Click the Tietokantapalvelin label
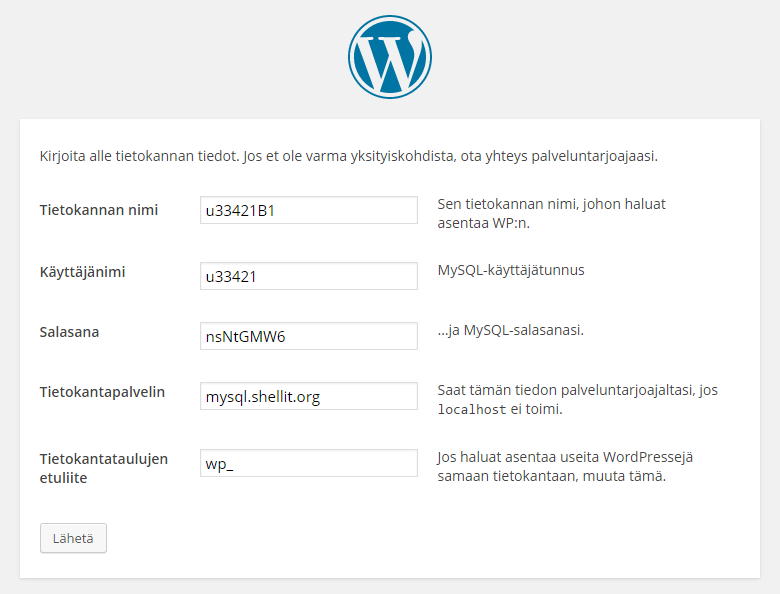Image resolution: width=780 pixels, height=594 pixels. [102, 392]
